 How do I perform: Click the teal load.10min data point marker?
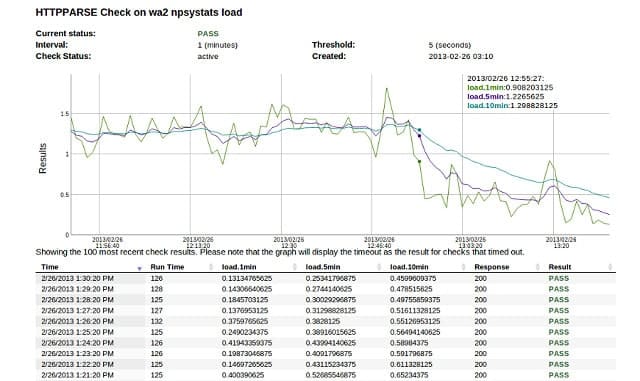[x=419, y=130]
